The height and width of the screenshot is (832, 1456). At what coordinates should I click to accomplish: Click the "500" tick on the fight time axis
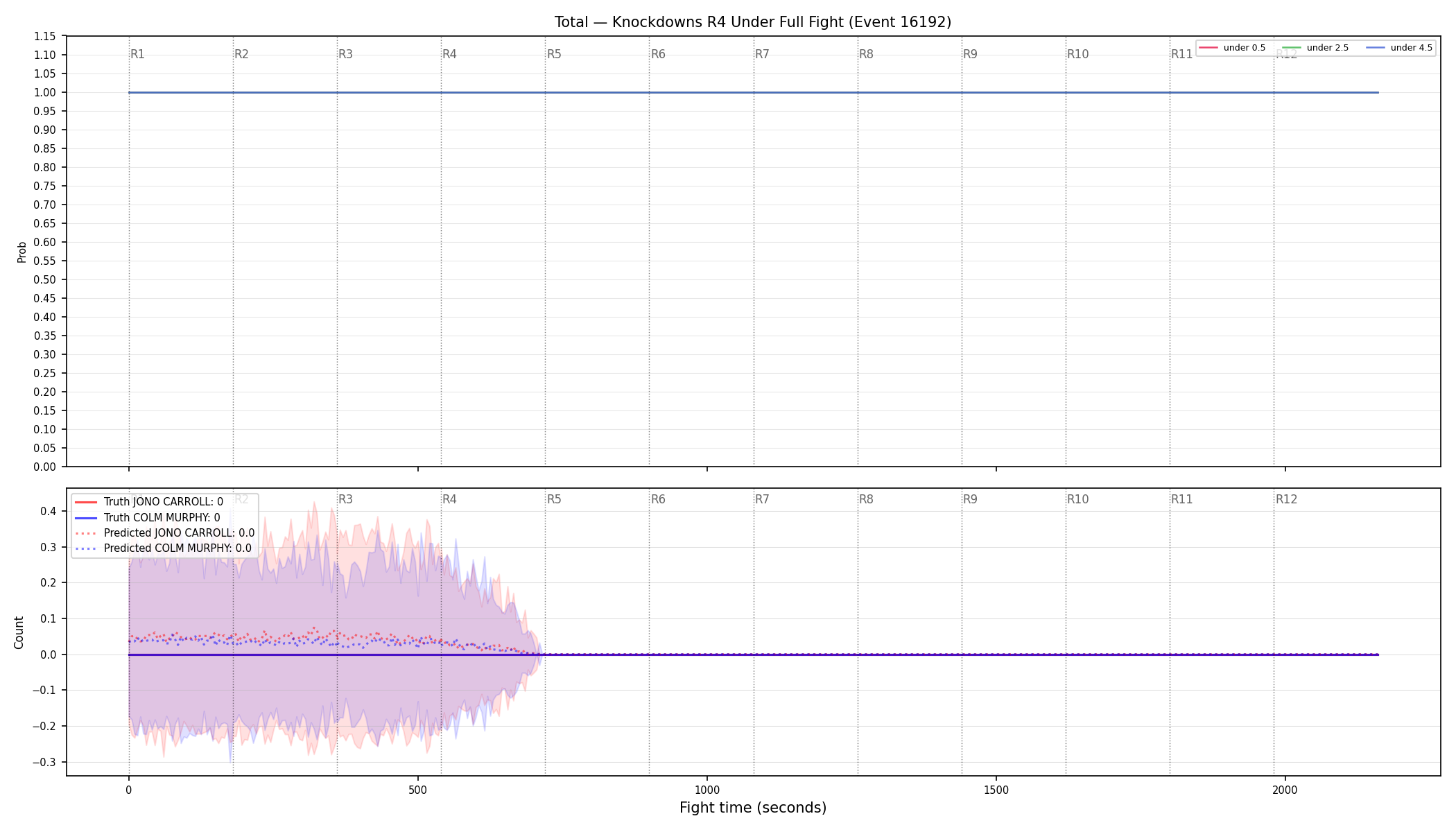click(x=418, y=790)
